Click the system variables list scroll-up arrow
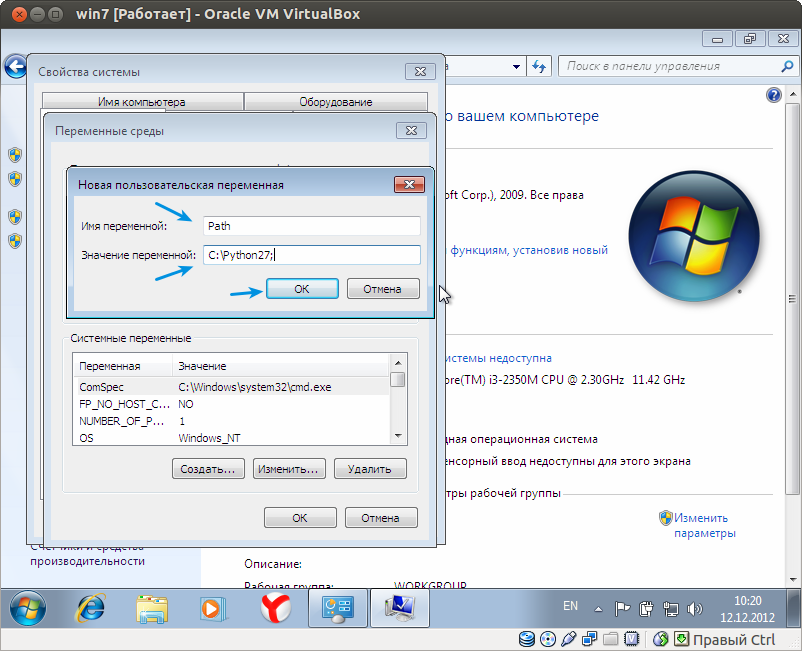The width and height of the screenshot is (802, 651). point(398,363)
